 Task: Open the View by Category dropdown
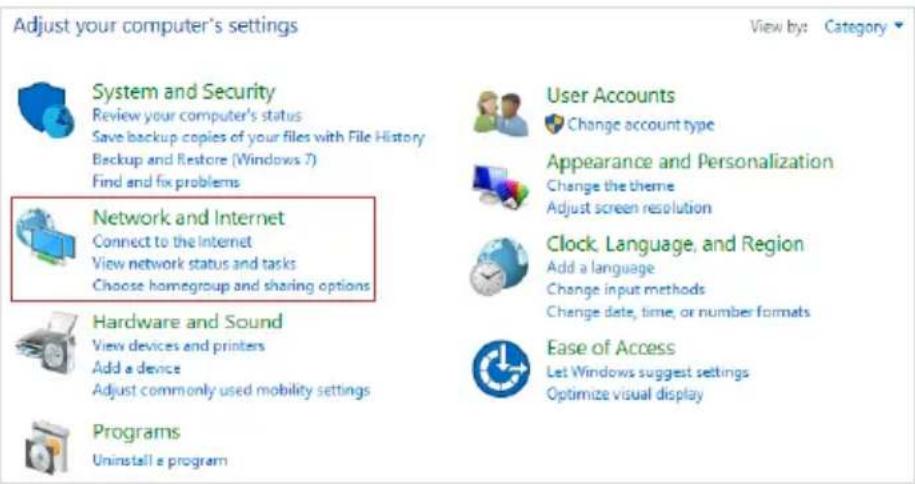pos(864,26)
